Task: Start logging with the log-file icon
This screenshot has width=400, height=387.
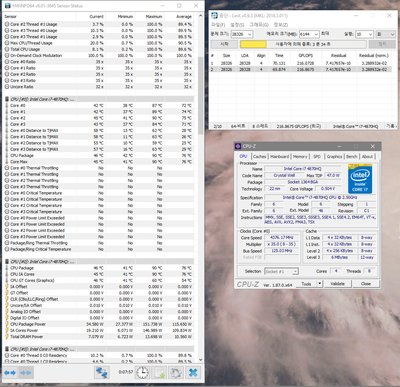Action: pos(159,372)
